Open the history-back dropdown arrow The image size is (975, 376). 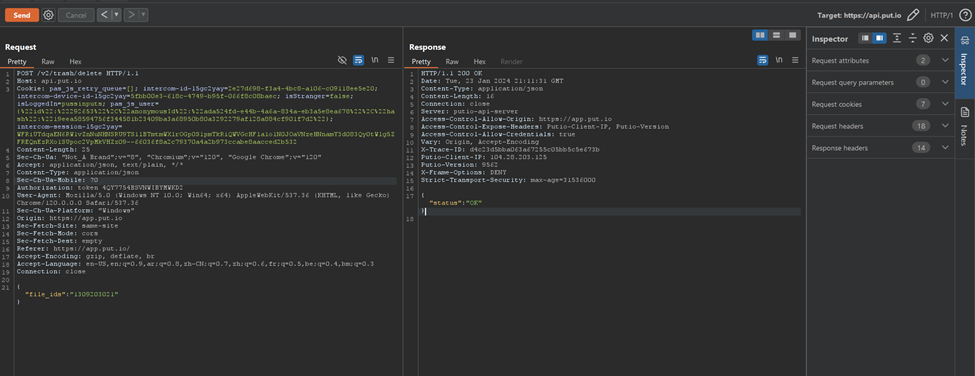point(116,14)
